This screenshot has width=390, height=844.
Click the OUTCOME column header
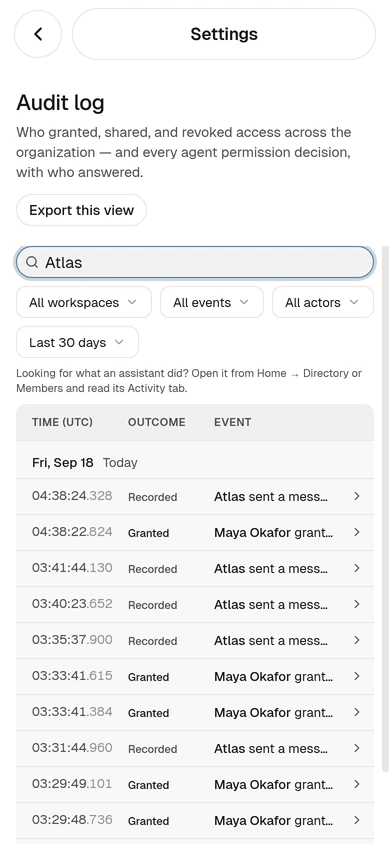(157, 422)
